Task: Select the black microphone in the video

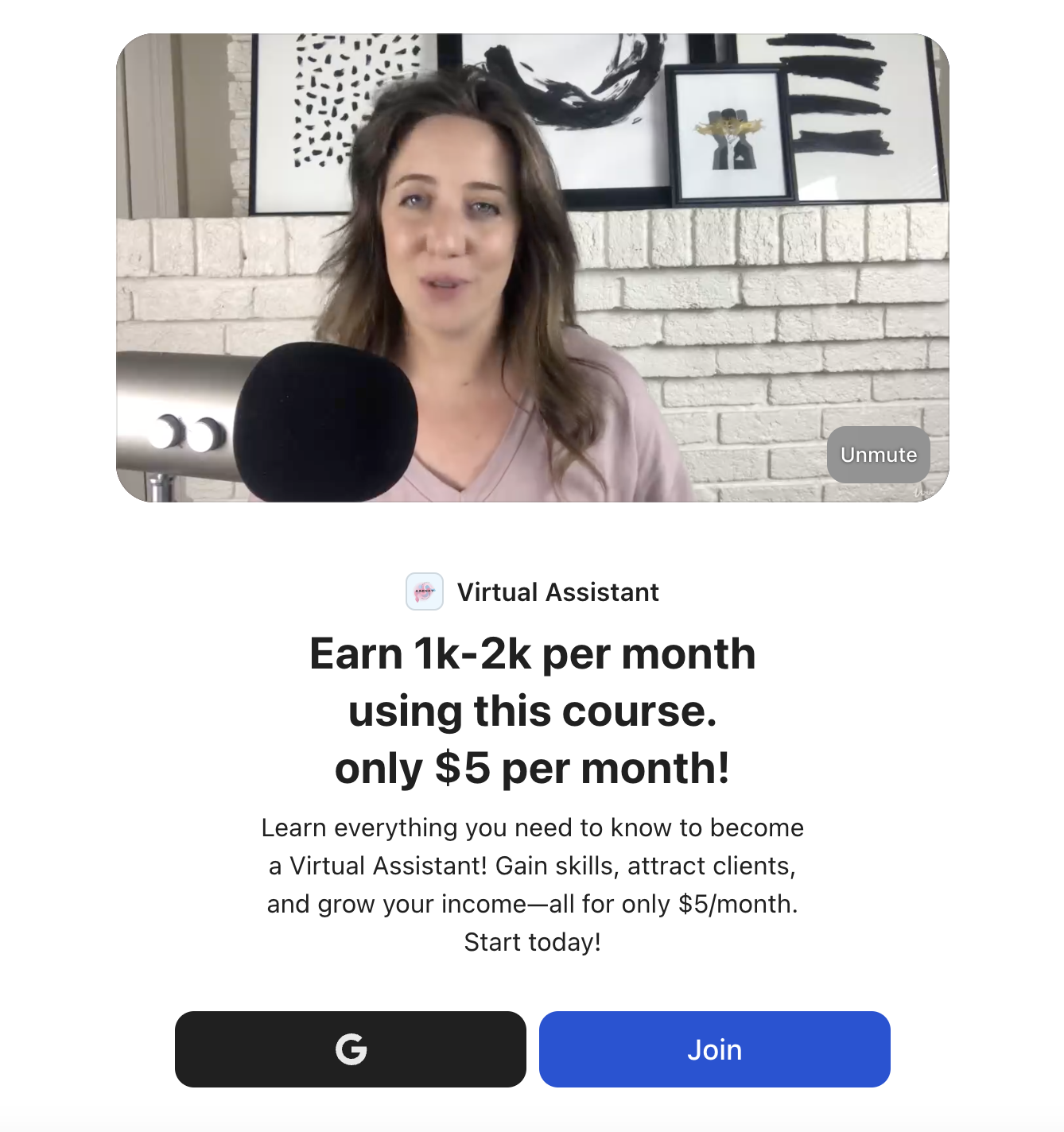Action: point(326,421)
